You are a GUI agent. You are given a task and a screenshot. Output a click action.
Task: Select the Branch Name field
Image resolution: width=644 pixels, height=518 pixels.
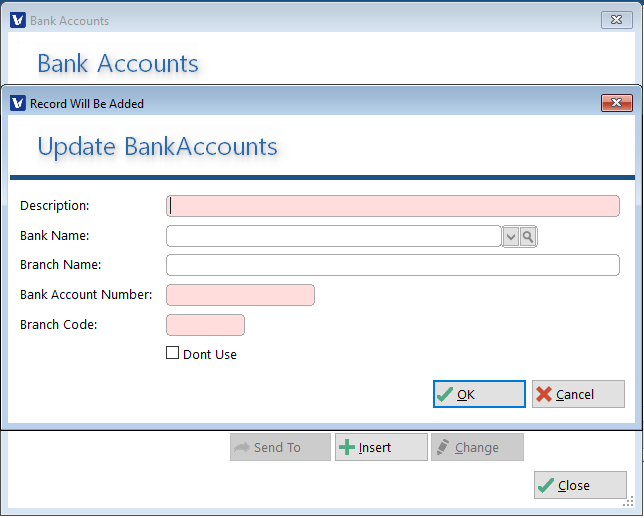click(393, 265)
